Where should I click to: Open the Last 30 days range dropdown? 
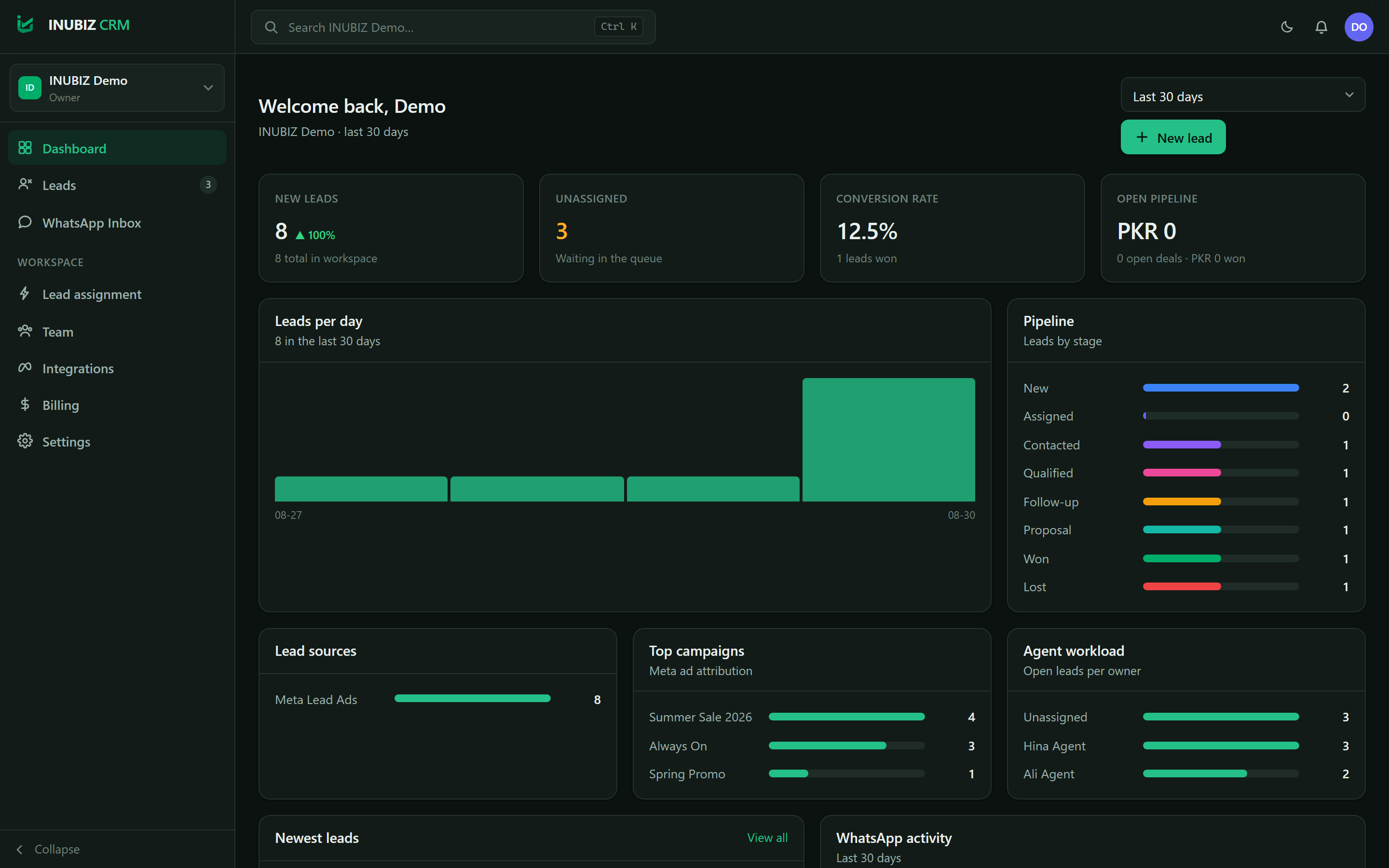click(x=1243, y=95)
